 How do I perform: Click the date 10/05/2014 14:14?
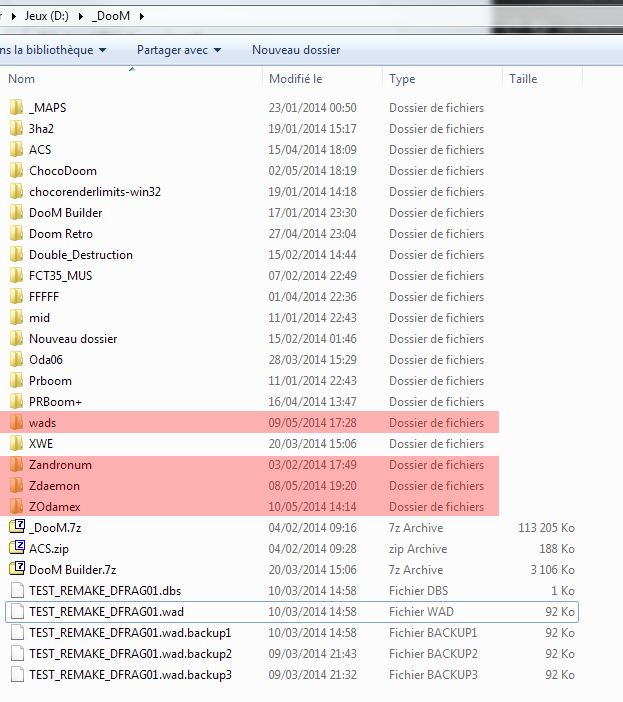pos(312,507)
